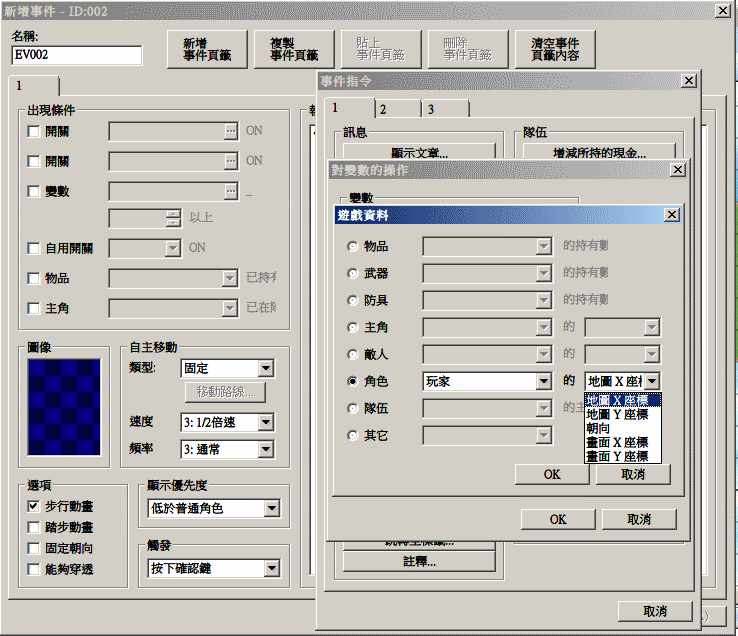738x636 pixels.
Task: Choose 朝向 from the open list
Action: 623,428
